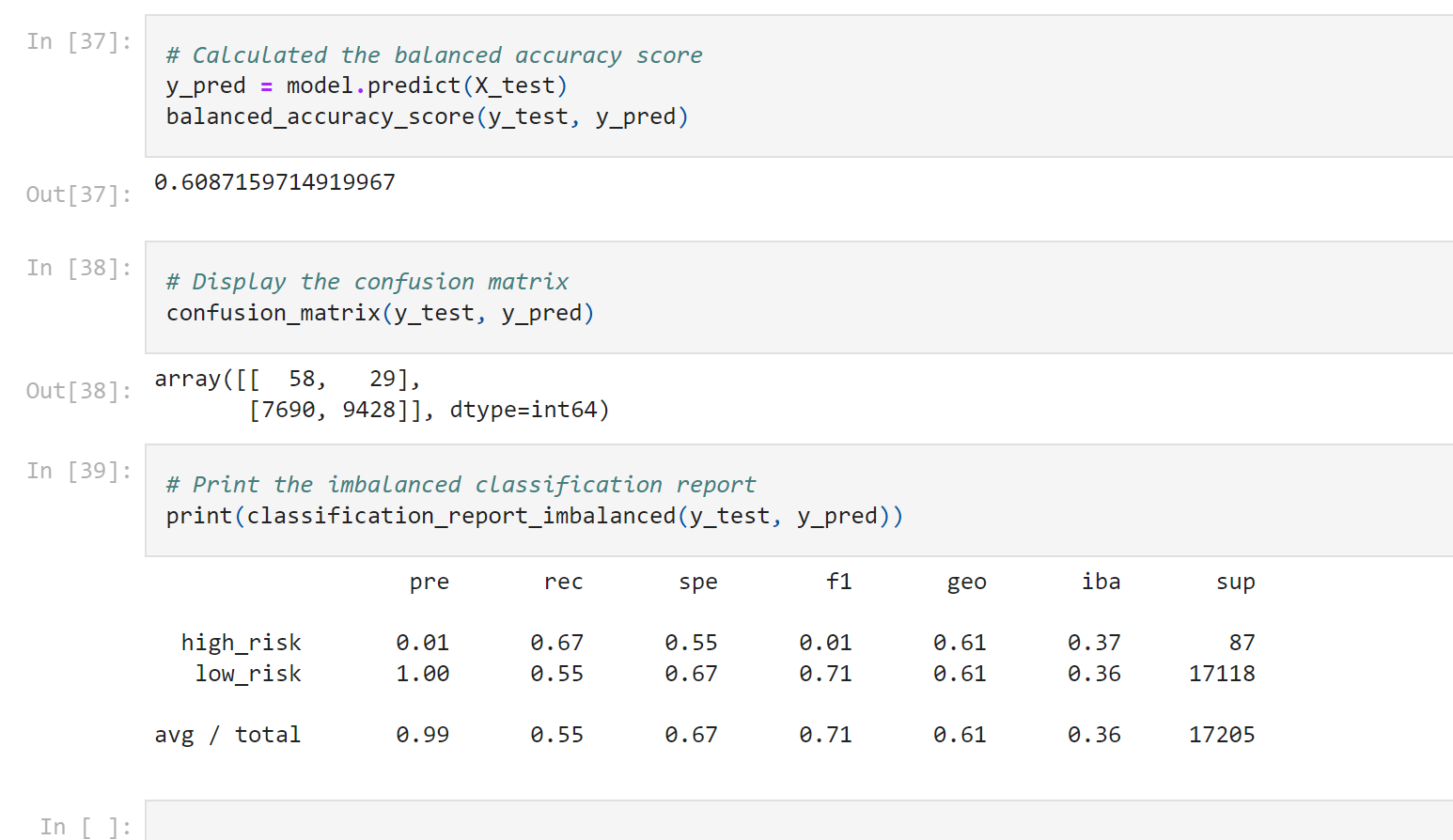1453x840 pixels.
Task: Place cursor on 'y_pred = model.predict(X_test)' line
Action: click(367, 86)
